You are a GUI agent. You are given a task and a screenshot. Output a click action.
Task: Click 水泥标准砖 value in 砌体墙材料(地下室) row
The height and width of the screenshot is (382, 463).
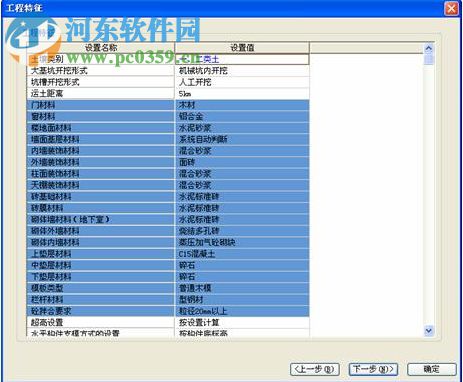tap(242, 220)
